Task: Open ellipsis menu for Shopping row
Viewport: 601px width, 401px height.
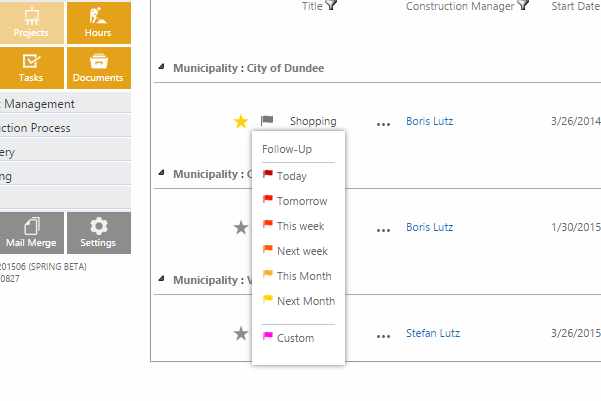Action: [x=383, y=123]
